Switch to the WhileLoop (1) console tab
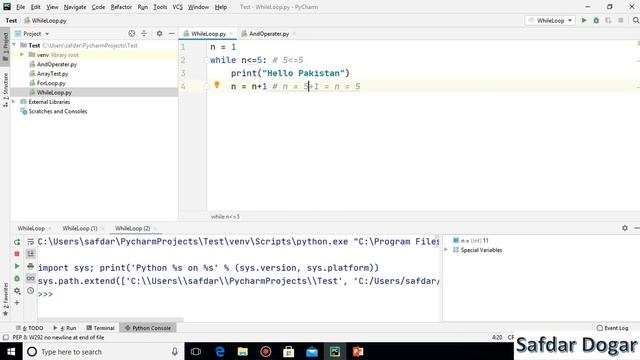This screenshot has height=360, width=640. tap(80, 228)
